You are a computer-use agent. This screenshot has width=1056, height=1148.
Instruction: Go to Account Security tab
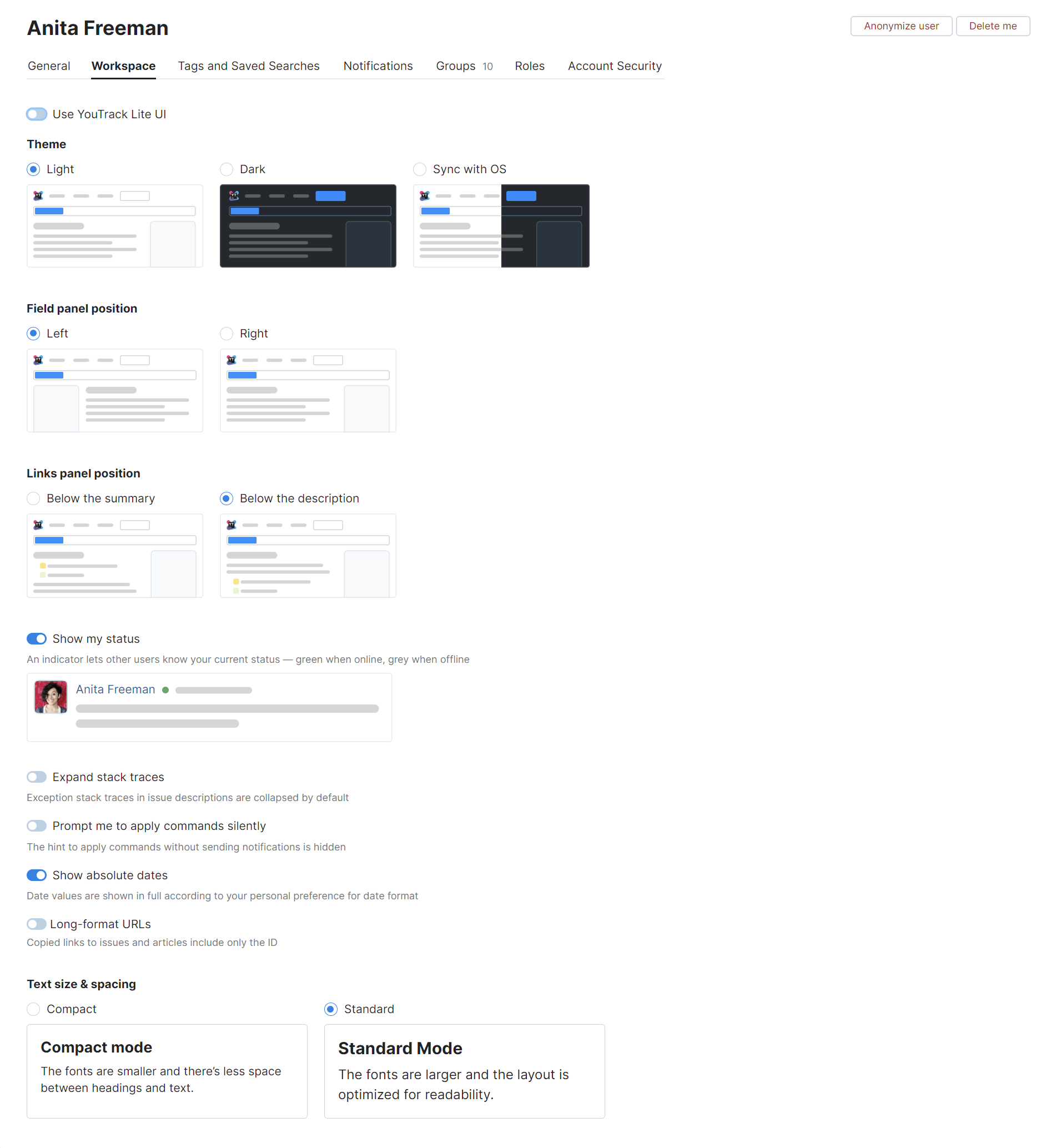coord(615,66)
